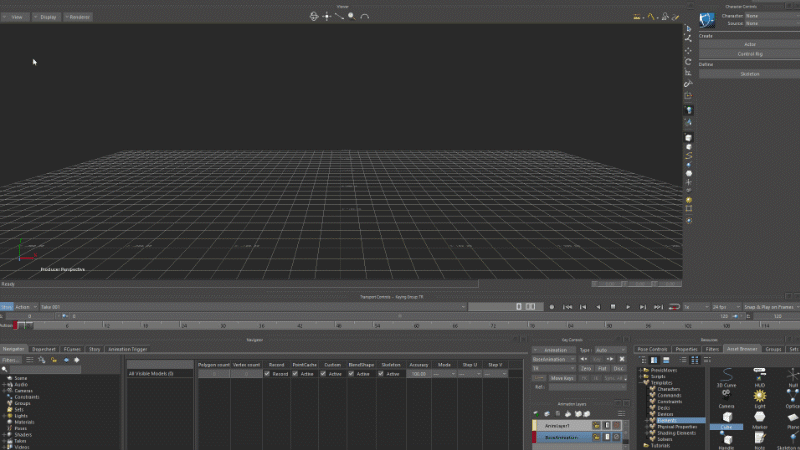This screenshot has height=450, width=800.
Task: Select the Rotate tool in viewer toolbar
Action: [688, 61]
